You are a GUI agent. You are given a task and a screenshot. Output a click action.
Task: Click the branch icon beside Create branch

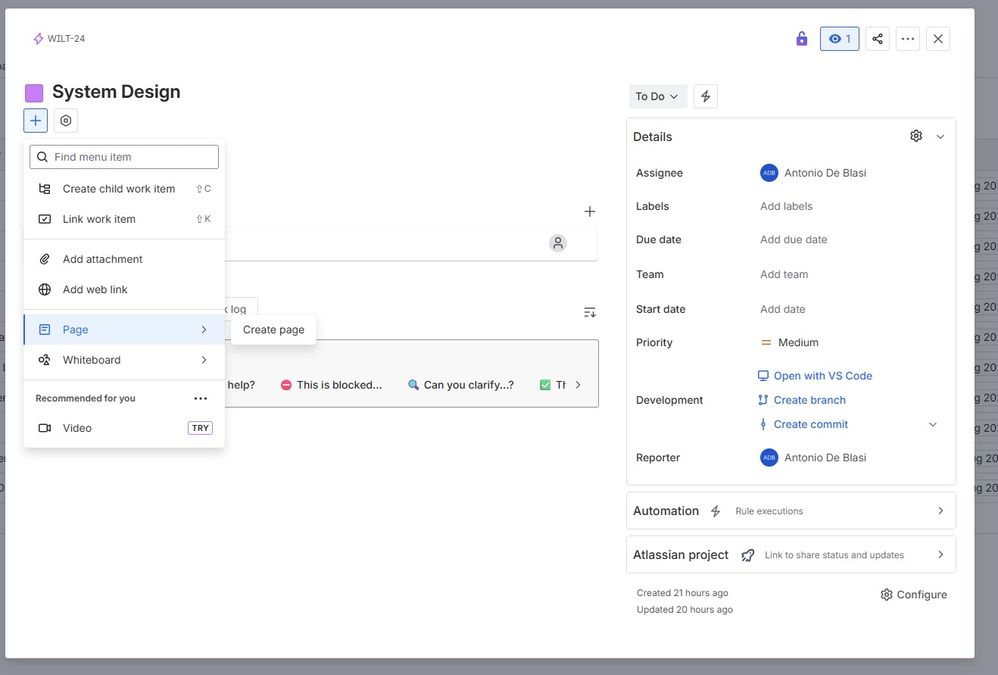(763, 400)
